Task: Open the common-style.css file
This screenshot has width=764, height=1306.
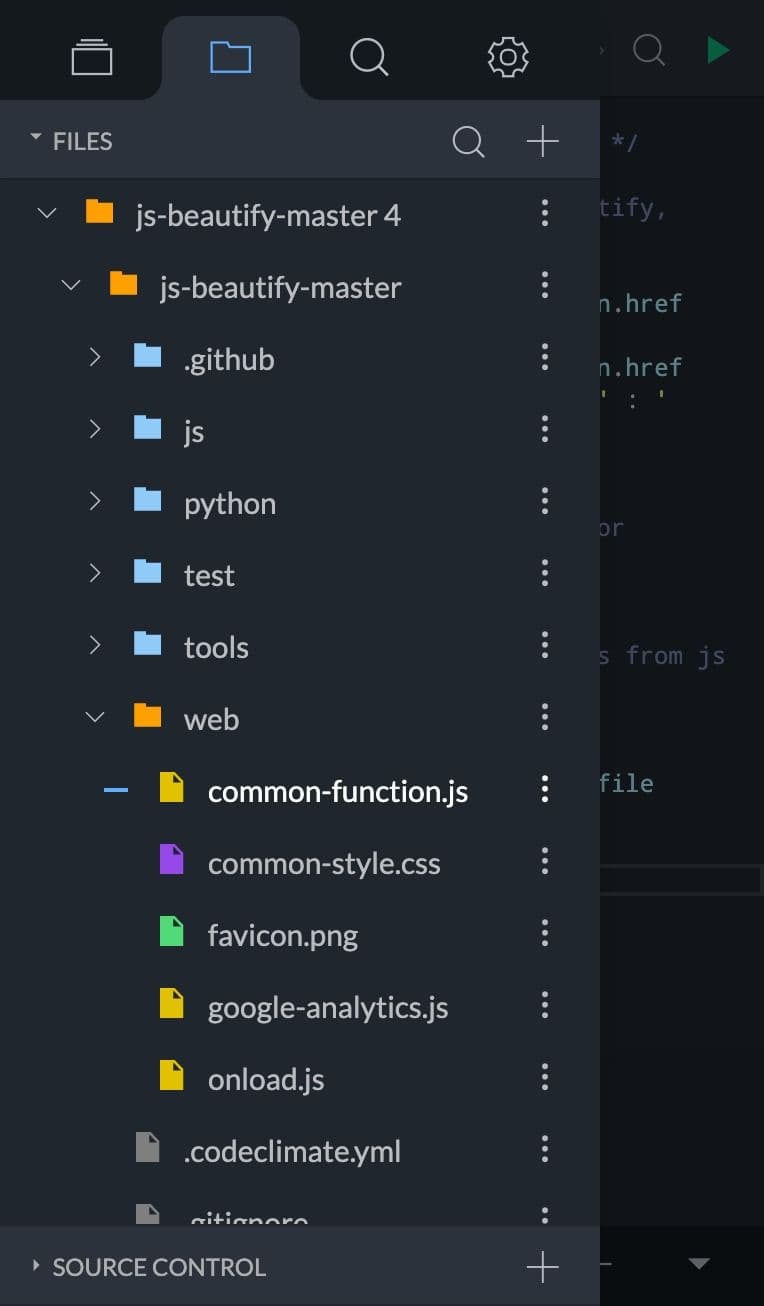Action: pyautogui.click(x=323, y=863)
